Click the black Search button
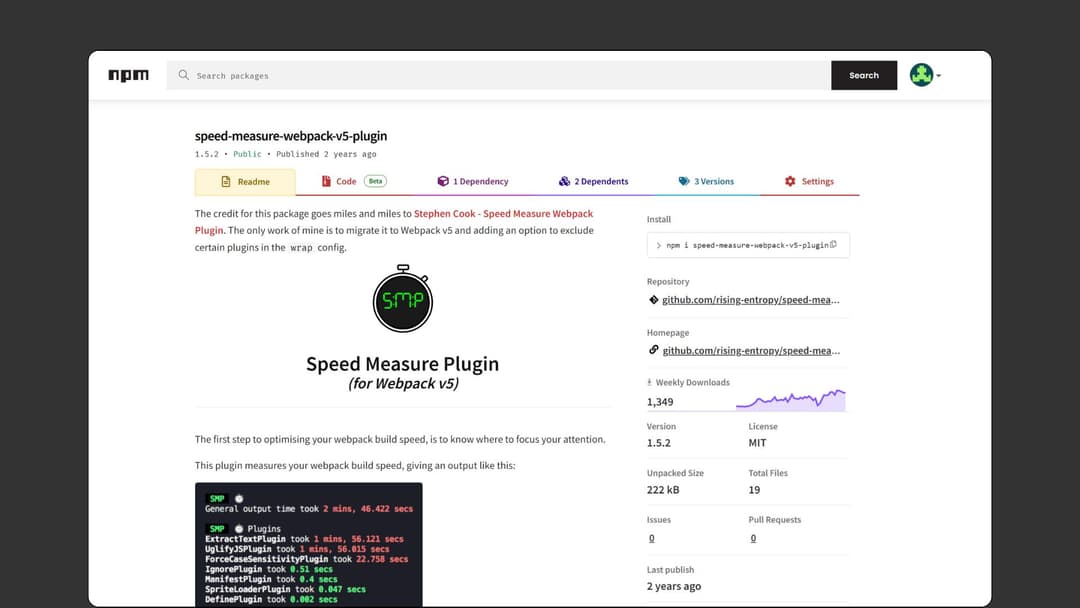Image resolution: width=1080 pixels, height=608 pixels. click(x=864, y=76)
